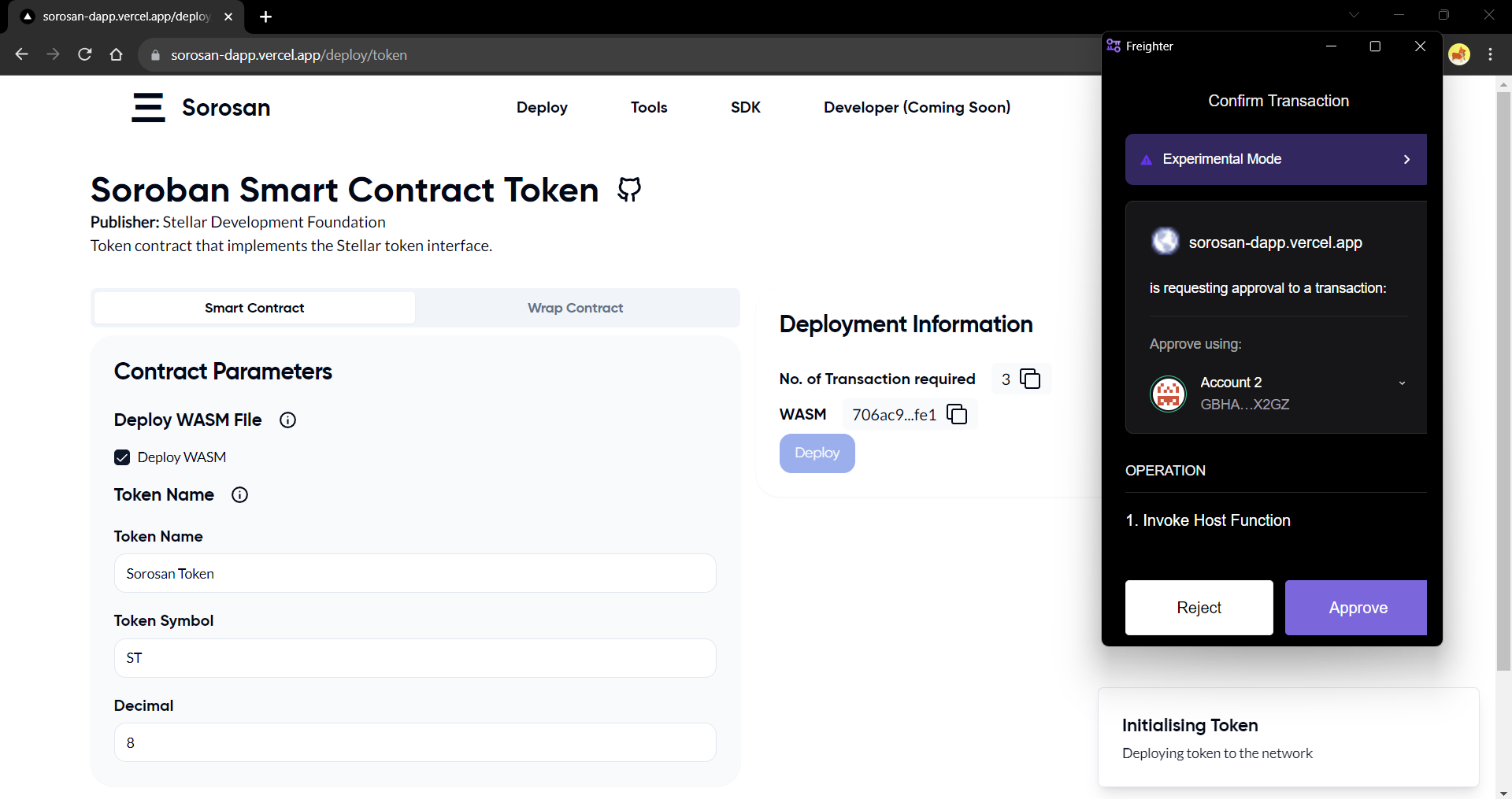1512x799 pixels.
Task: Open Developer (Coming Soon) menu item
Action: [x=917, y=107]
